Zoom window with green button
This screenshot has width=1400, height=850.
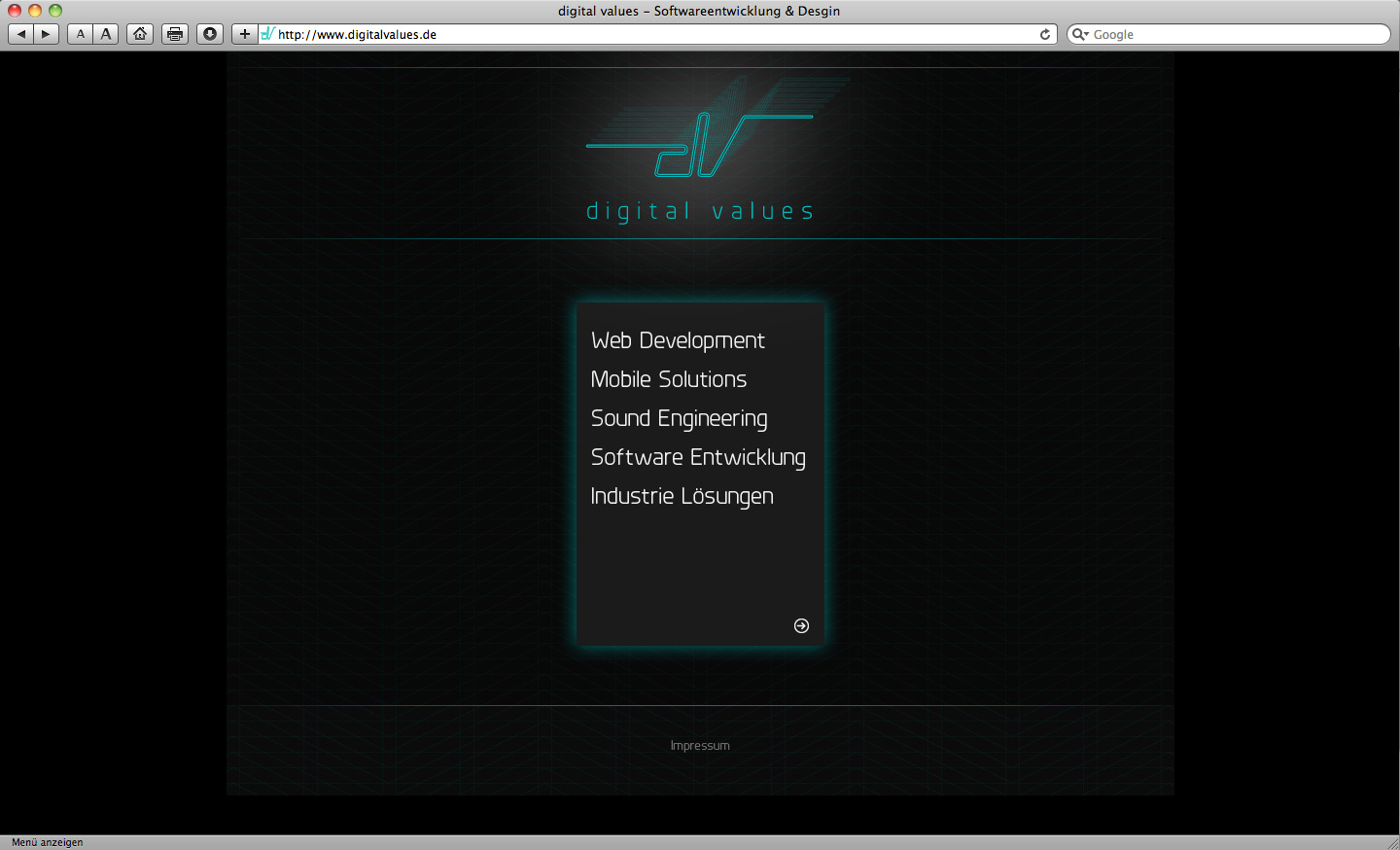[x=55, y=11]
